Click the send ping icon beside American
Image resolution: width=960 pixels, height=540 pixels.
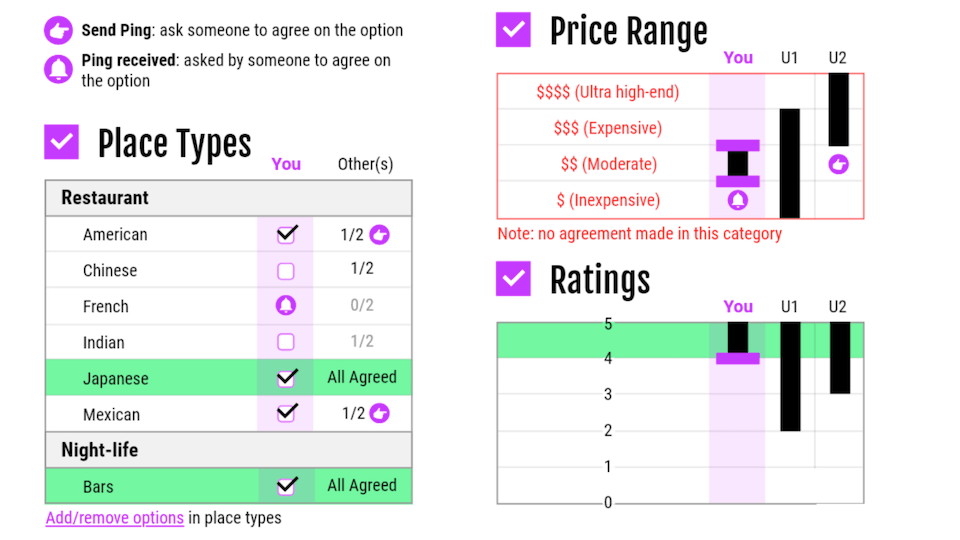tap(379, 235)
